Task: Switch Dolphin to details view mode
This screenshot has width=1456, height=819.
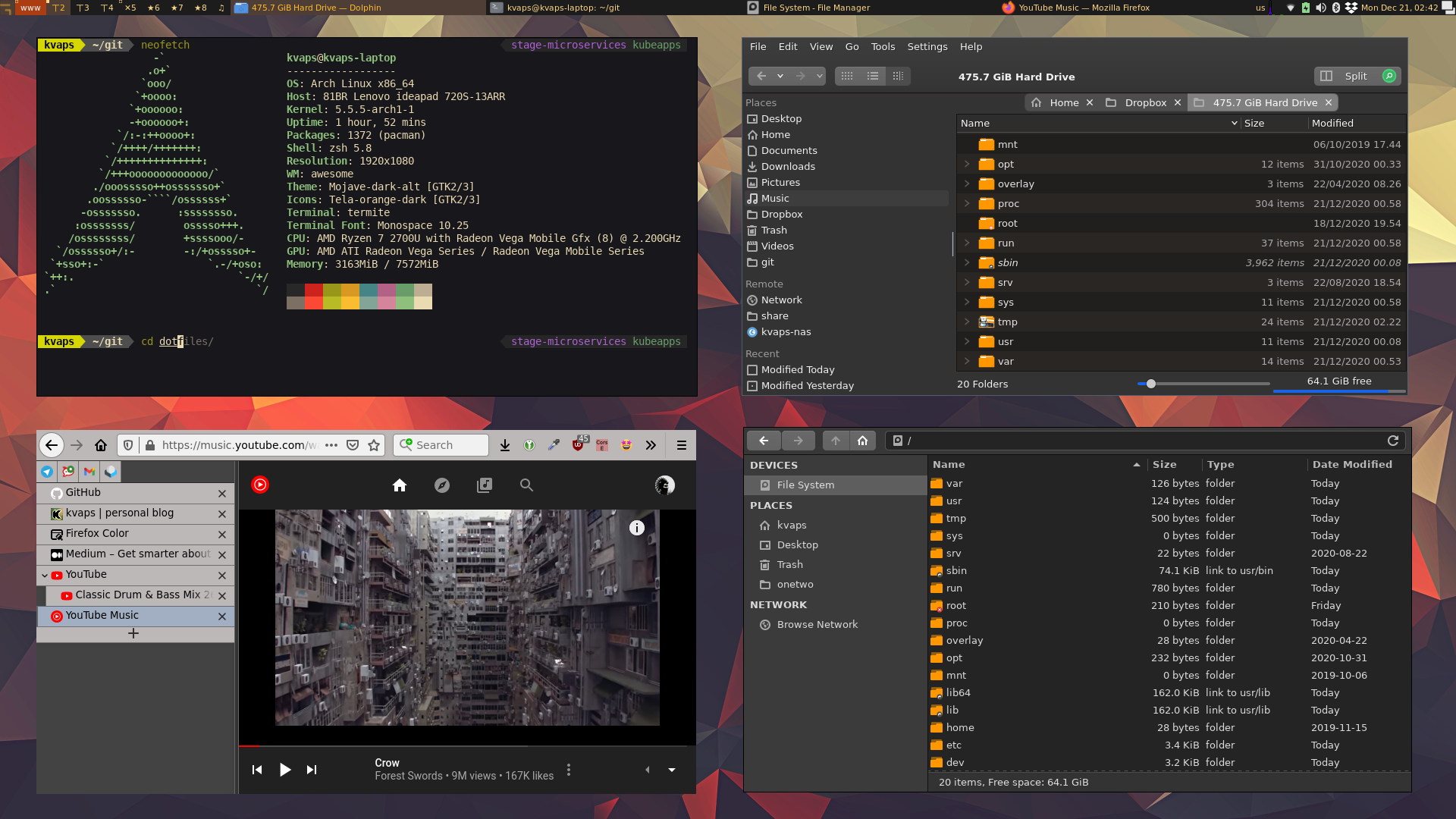Action: pos(898,76)
